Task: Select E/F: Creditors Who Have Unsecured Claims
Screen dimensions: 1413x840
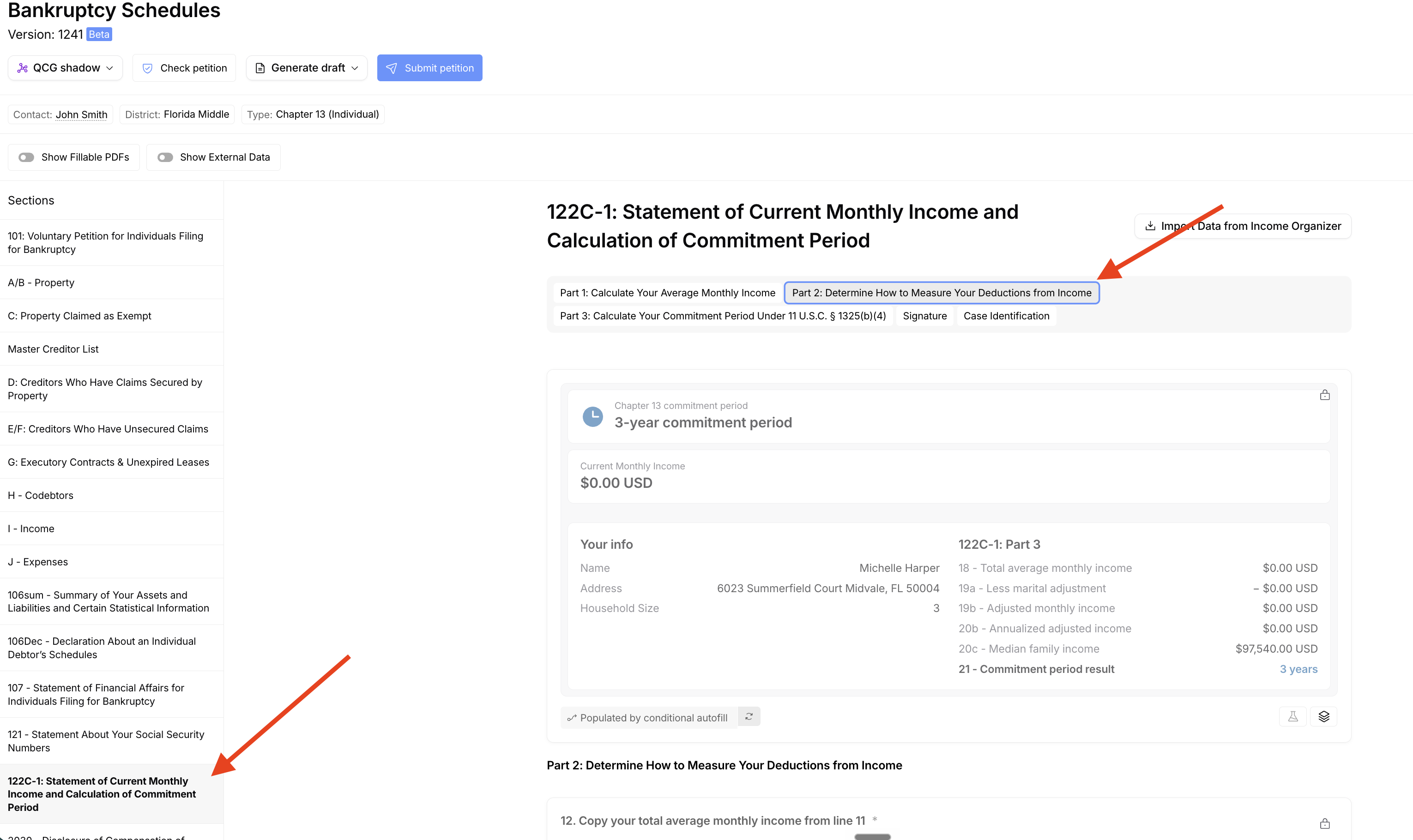Action: tap(112, 429)
